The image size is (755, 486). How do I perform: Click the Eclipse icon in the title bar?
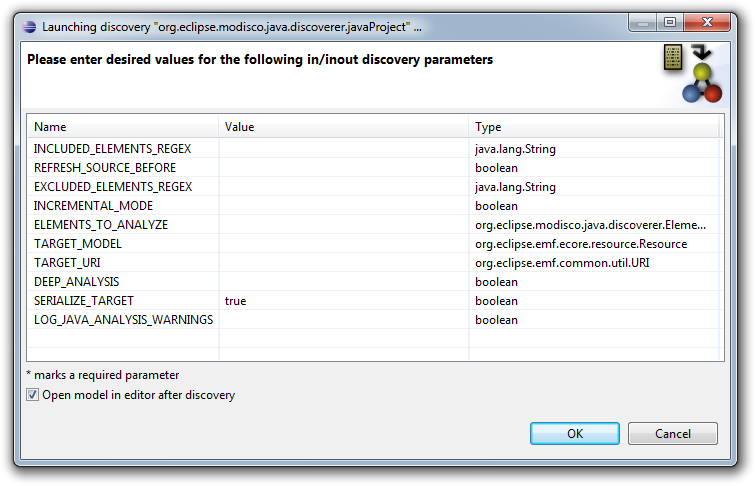tap(29, 27)
